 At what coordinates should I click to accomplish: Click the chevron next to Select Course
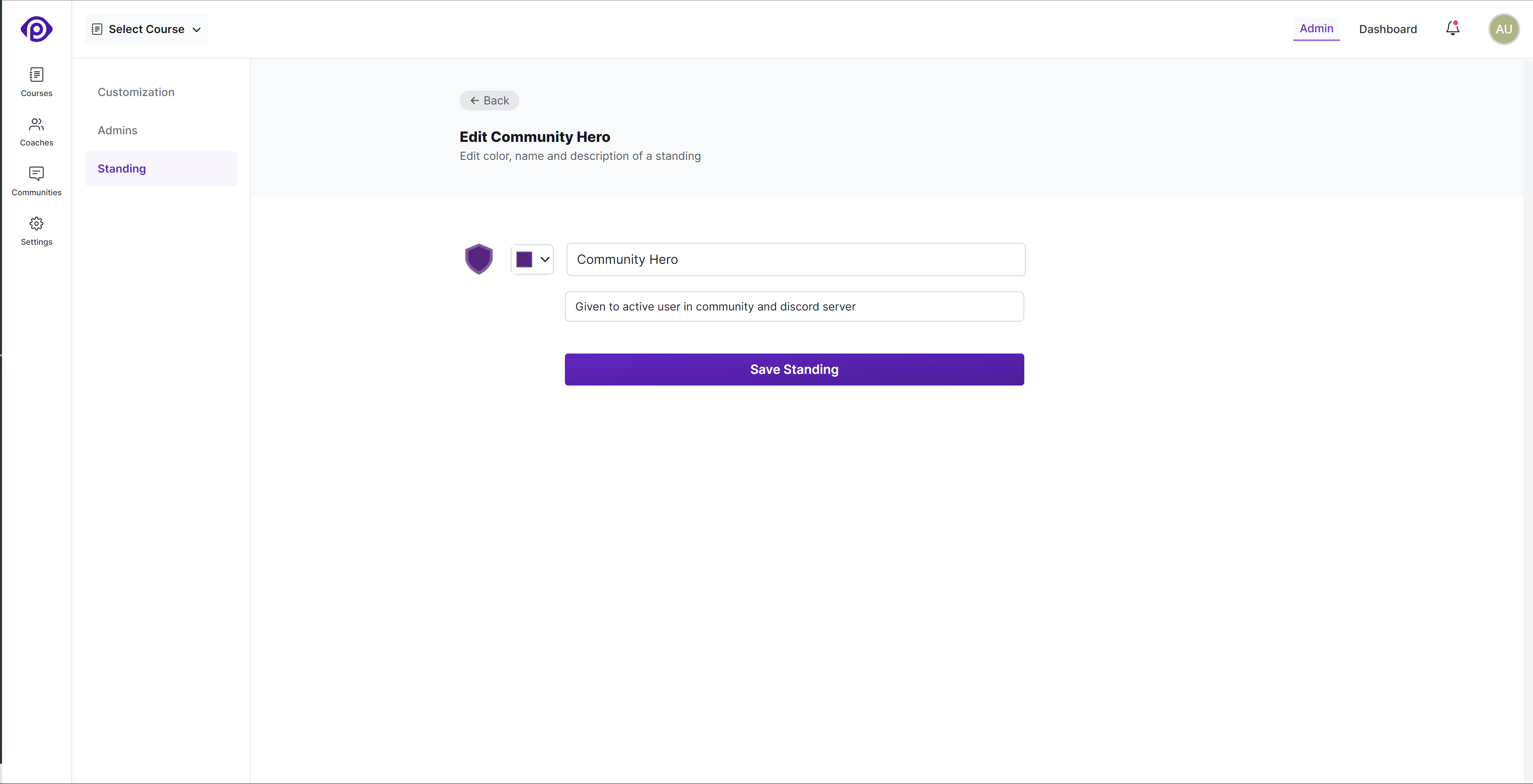(x=197, y=29)
